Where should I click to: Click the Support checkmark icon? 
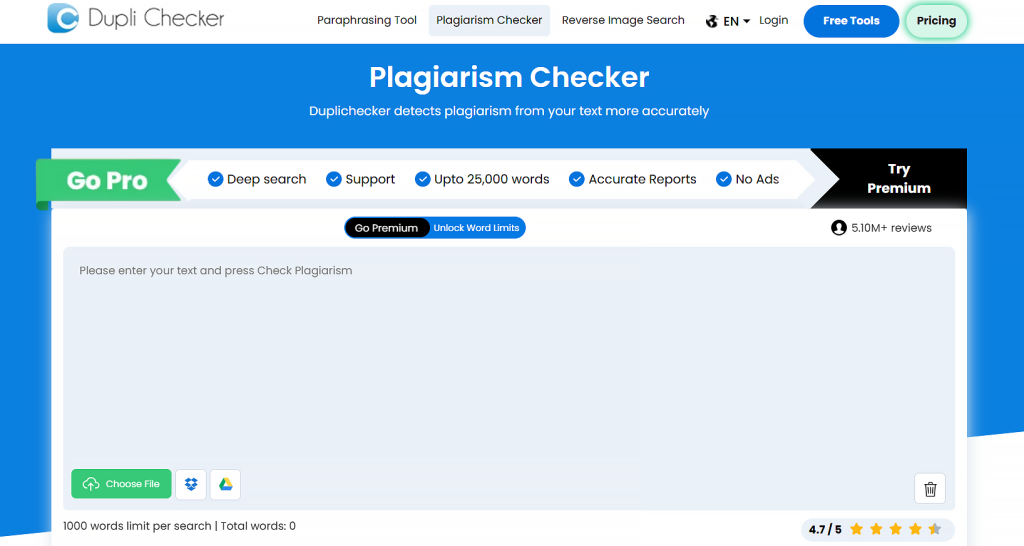coord(334,179)
